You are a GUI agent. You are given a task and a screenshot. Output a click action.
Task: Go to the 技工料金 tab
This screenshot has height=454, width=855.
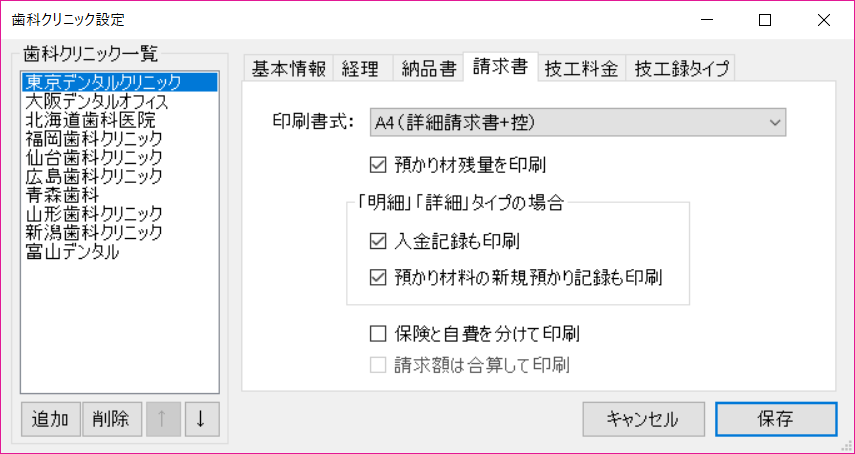(x=582, y=68)
